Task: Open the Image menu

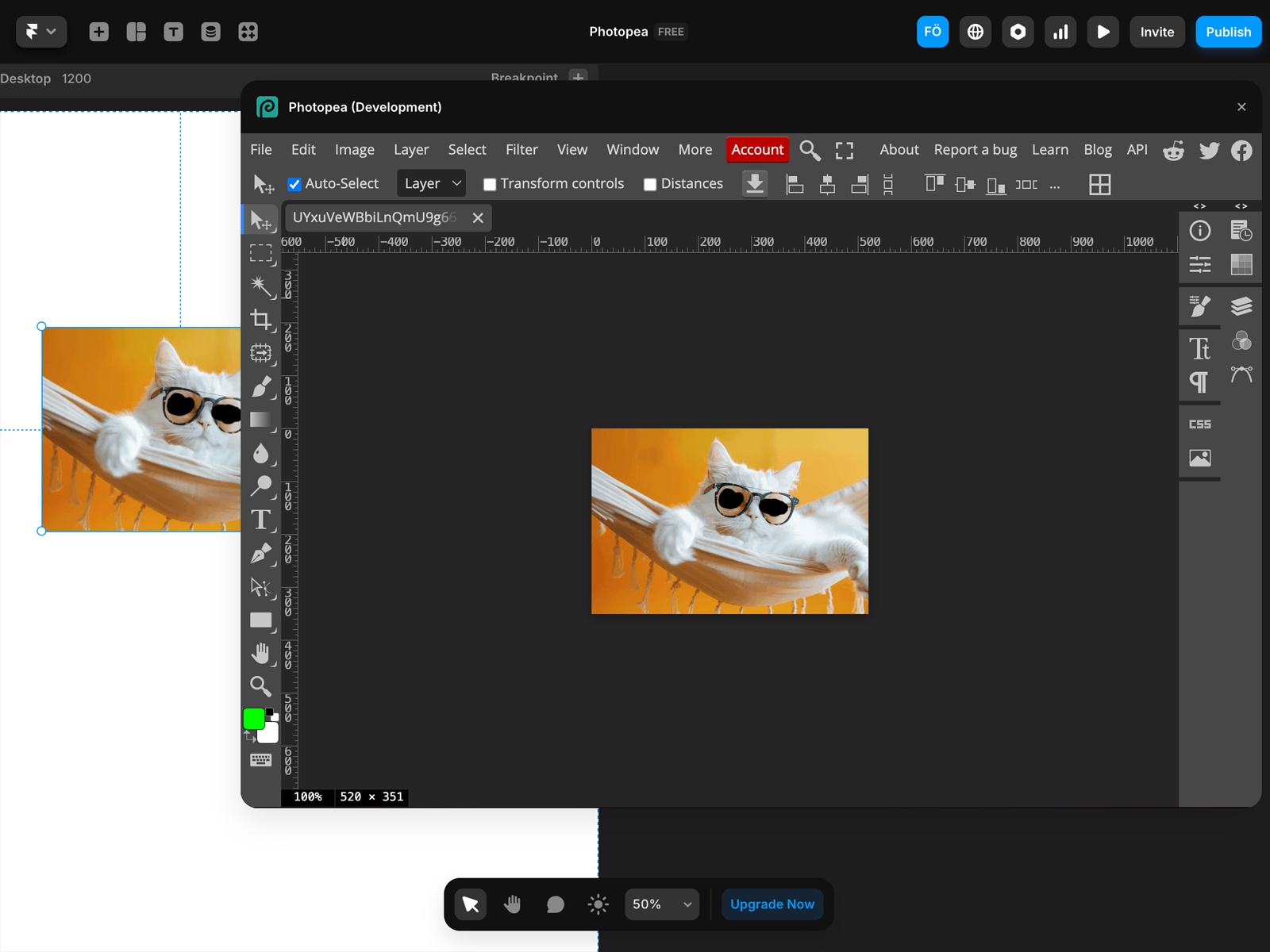Action: click(x=355, y=150)
